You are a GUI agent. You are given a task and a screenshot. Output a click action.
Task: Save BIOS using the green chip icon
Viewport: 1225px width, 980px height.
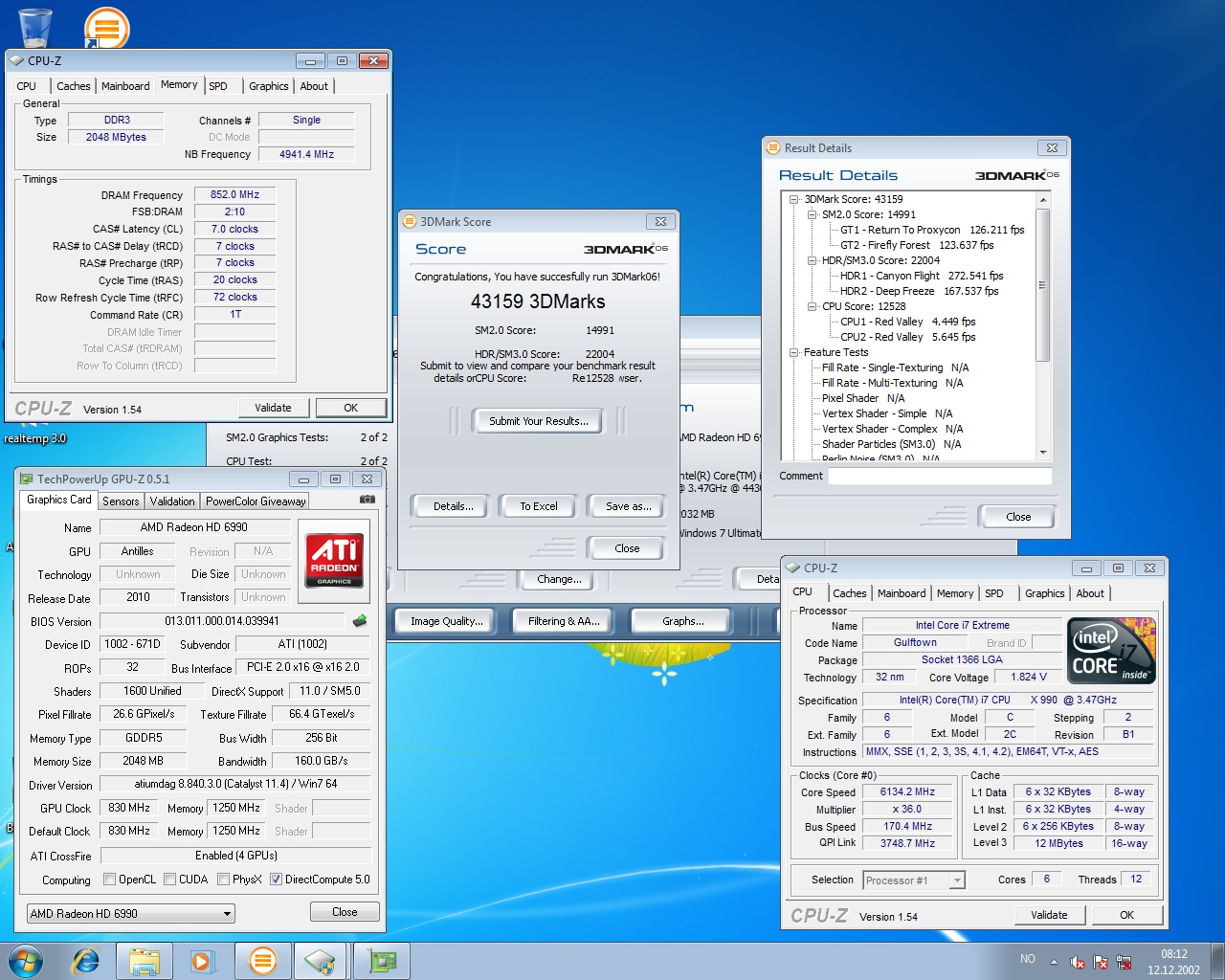(x=360, y=621)
